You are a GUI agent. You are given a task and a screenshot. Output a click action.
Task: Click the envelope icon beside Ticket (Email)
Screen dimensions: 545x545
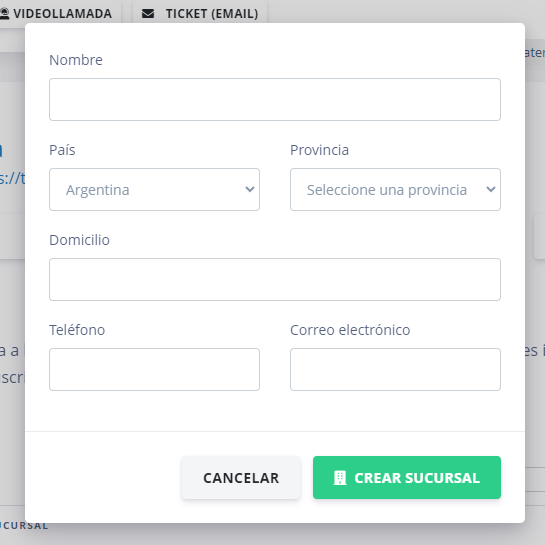point(148,14)
